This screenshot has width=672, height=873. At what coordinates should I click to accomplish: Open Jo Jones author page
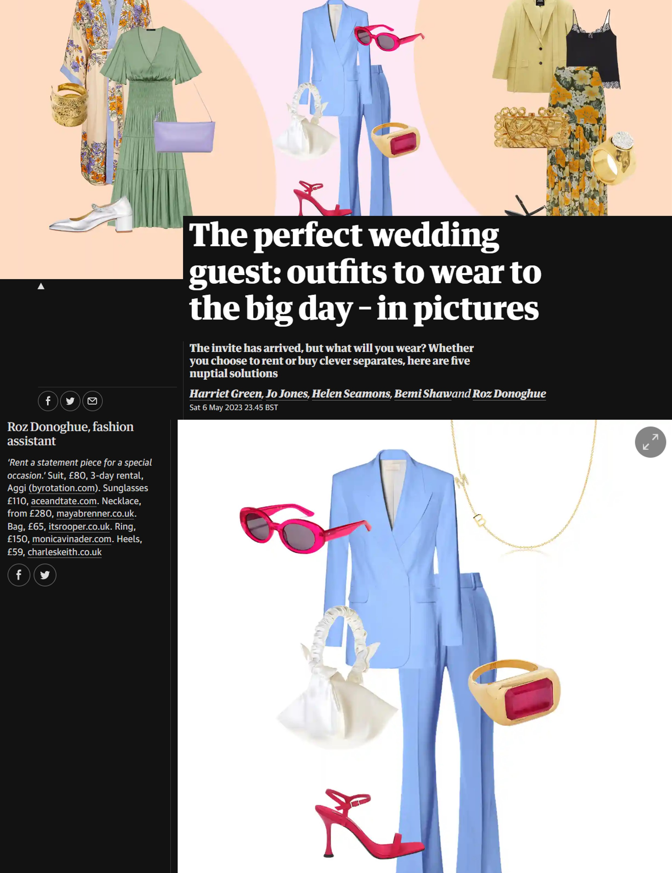click(x=287, y=394)
